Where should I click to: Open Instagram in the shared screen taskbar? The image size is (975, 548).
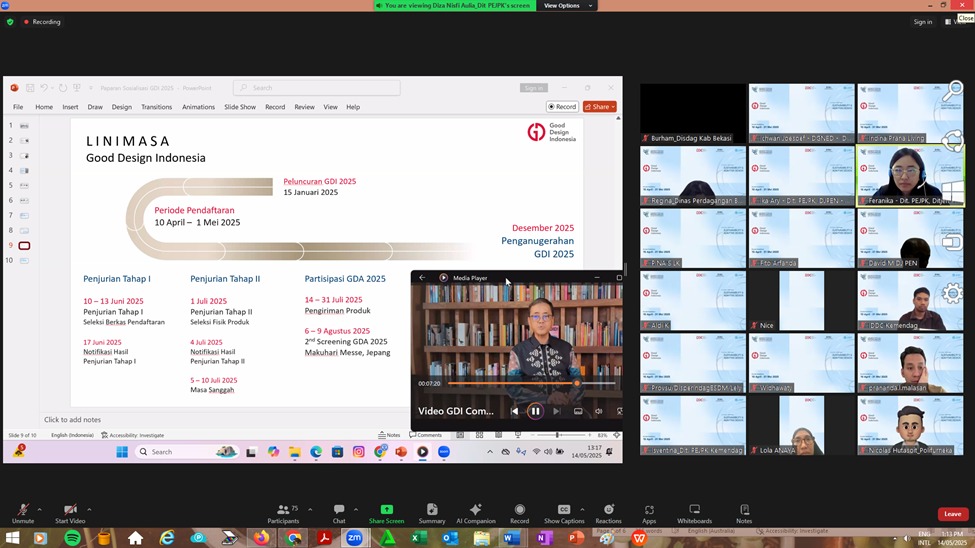pyautogui.click(x=359, y=452)
